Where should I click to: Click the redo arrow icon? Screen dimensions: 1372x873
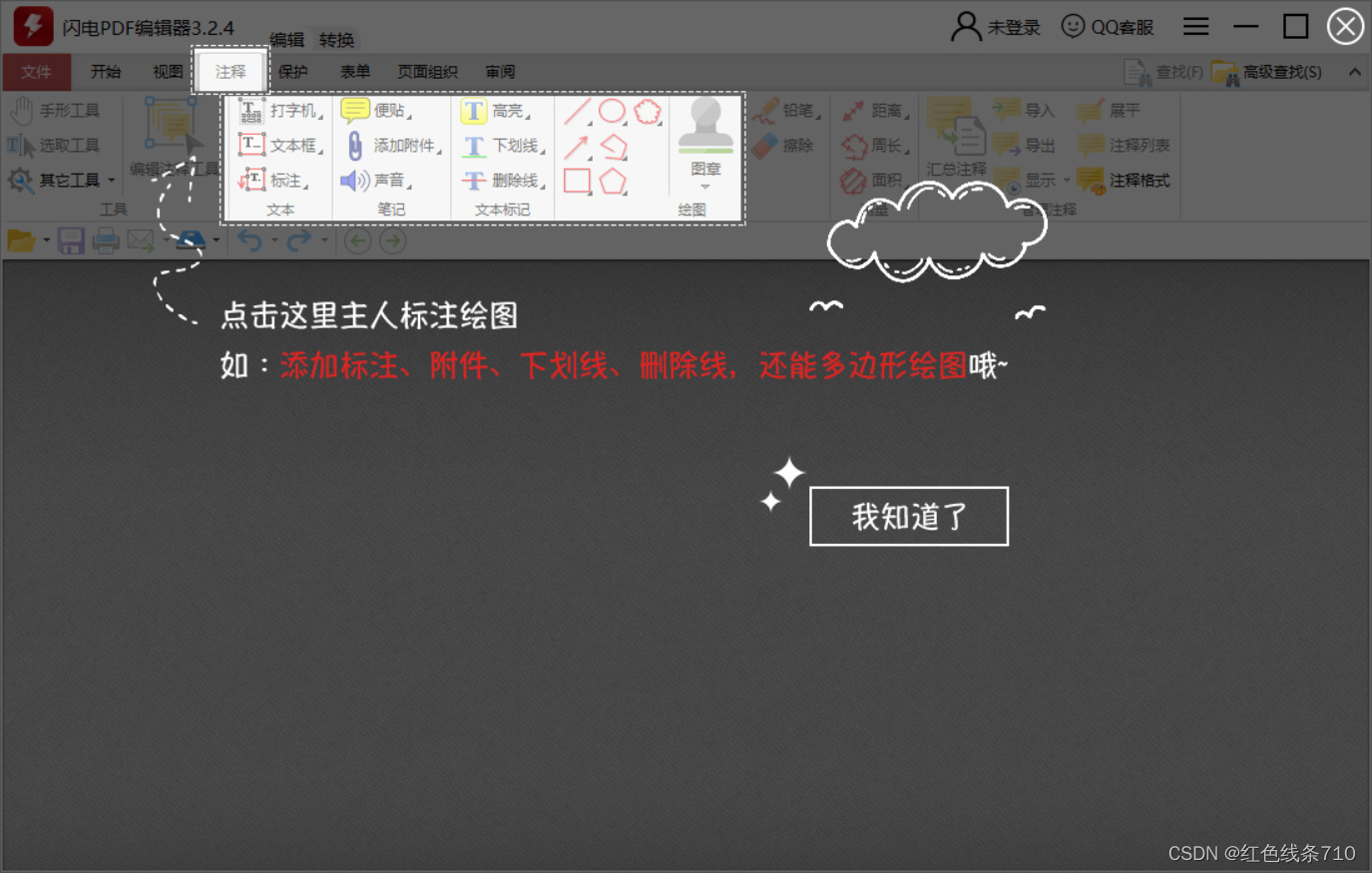click(298, 240)
